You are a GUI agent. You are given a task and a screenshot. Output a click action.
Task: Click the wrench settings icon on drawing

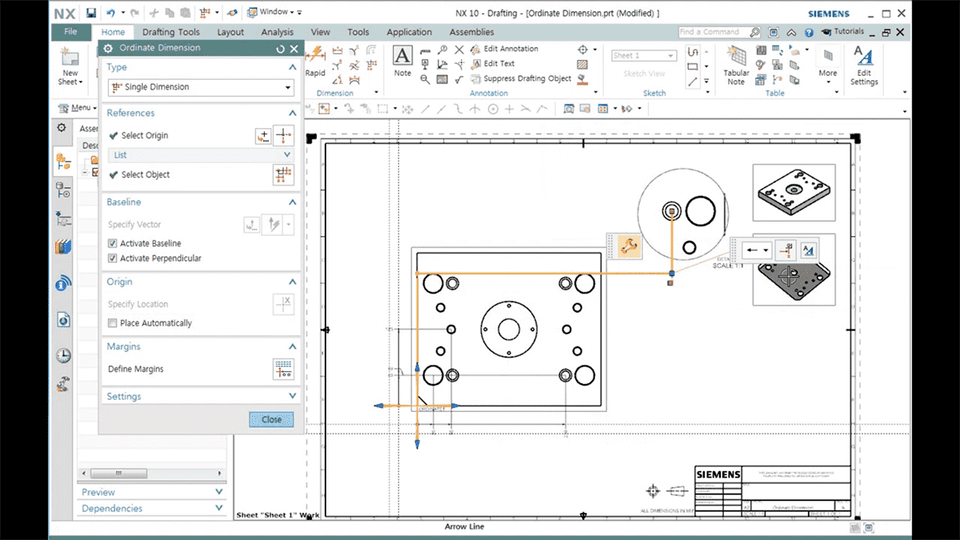point(628,246)
